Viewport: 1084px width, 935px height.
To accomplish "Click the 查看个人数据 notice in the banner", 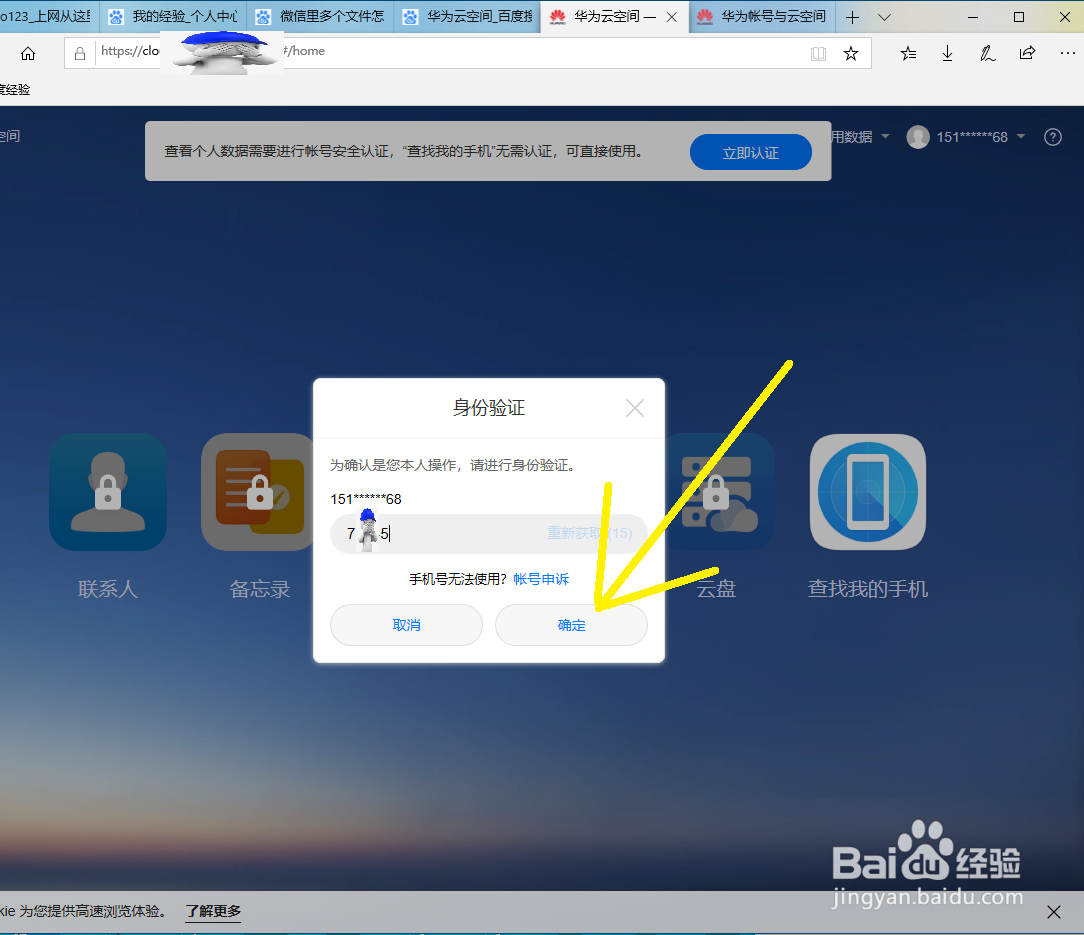I will pos(404,151).
